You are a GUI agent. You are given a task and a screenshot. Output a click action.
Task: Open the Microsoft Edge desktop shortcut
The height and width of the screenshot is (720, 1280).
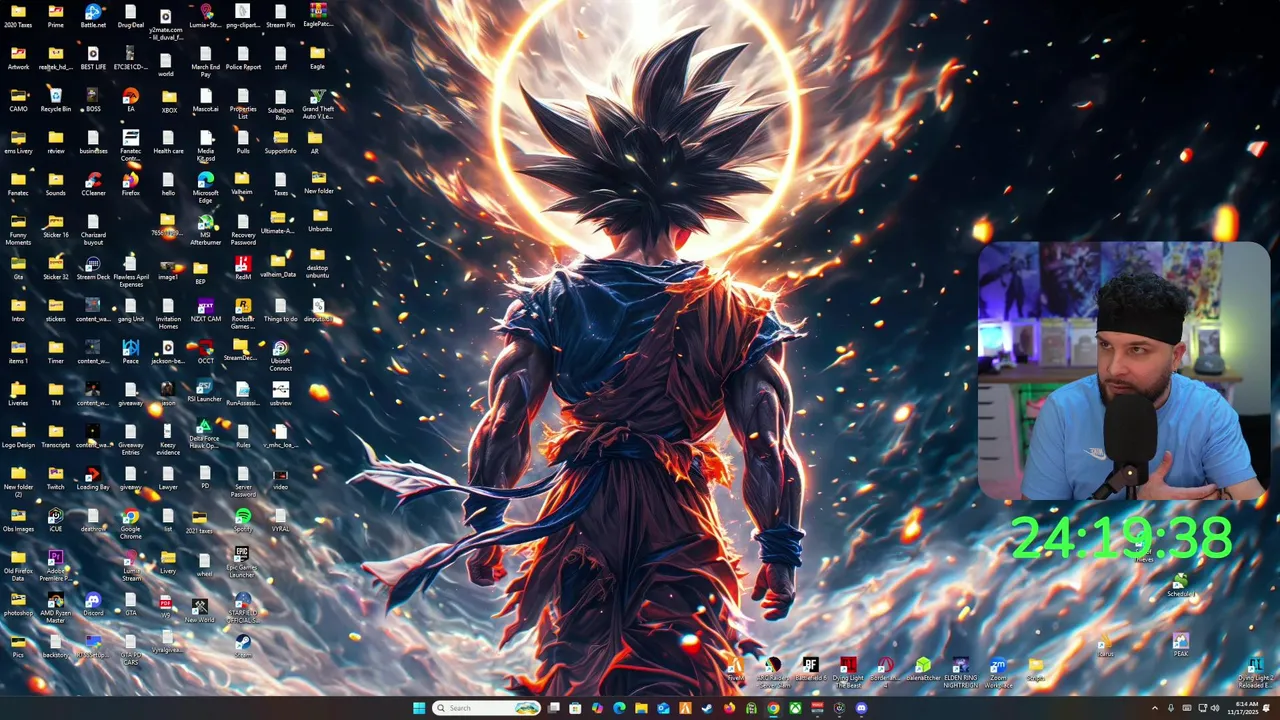(205, 187)
